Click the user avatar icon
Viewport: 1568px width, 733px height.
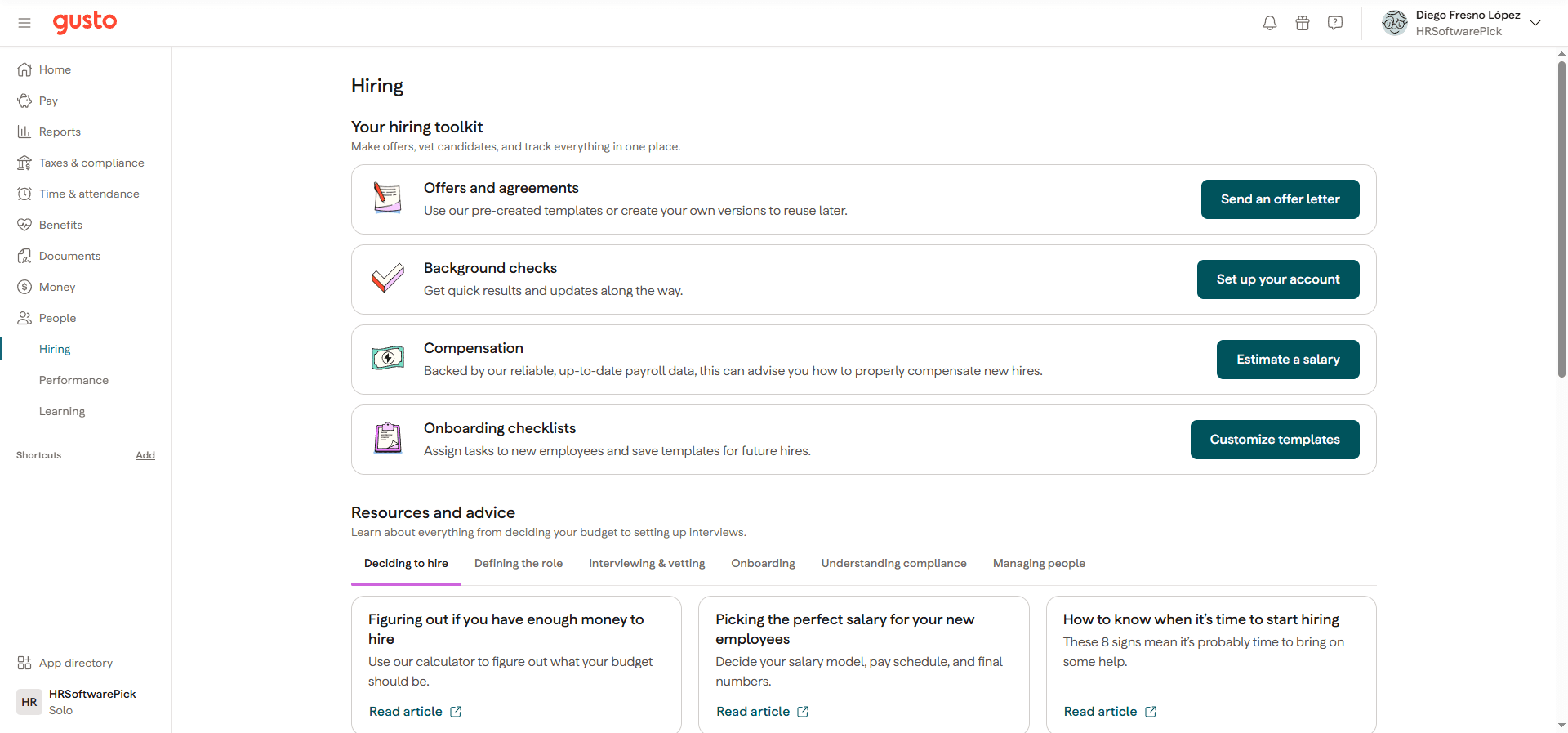tap(1395, 23)
